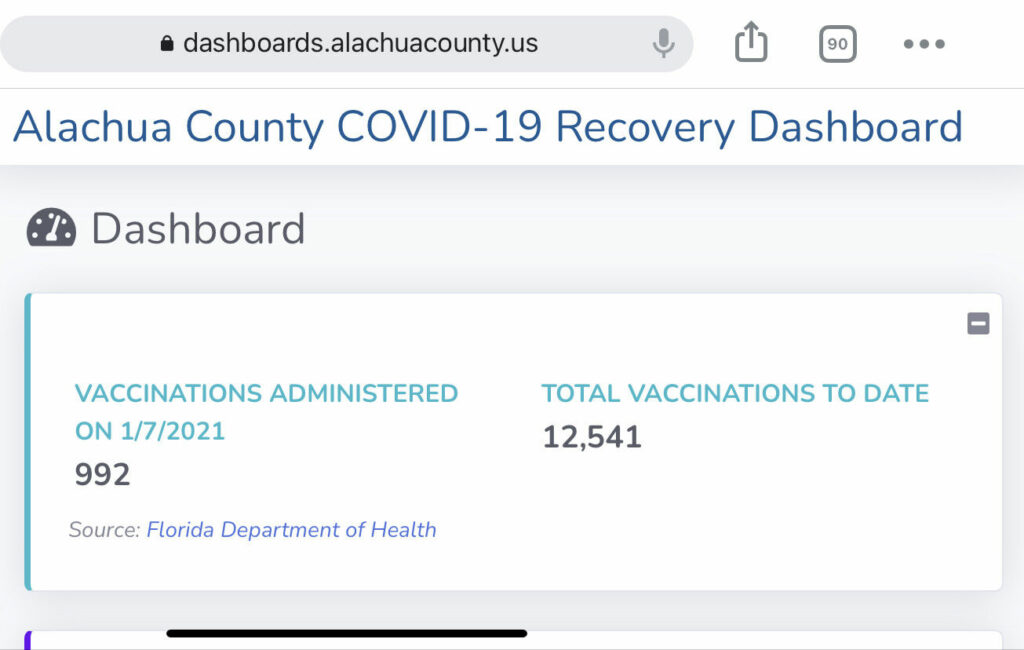Tap the home indicator bar at bottom

point(346,633)
